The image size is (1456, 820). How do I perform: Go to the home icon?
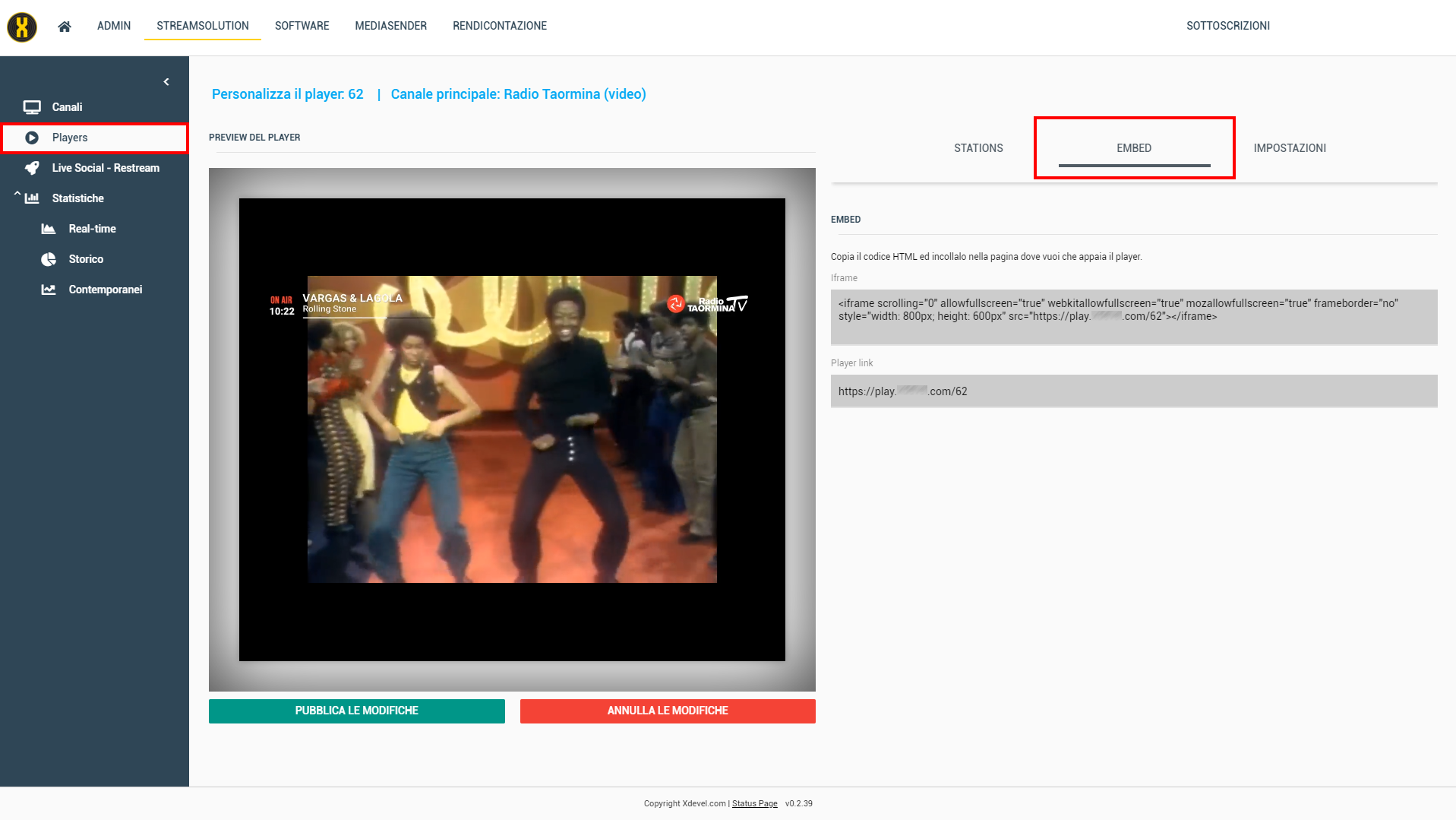pyautogui.click(x=65, y=27)
